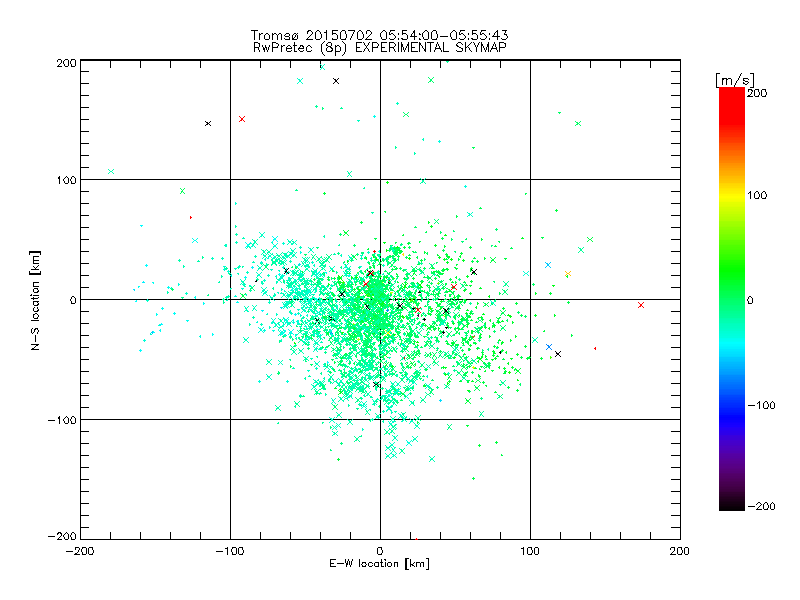800x600 pixels.
Task: Select the black X marker beside the northwest red X
Action: [x=208, y=123]
